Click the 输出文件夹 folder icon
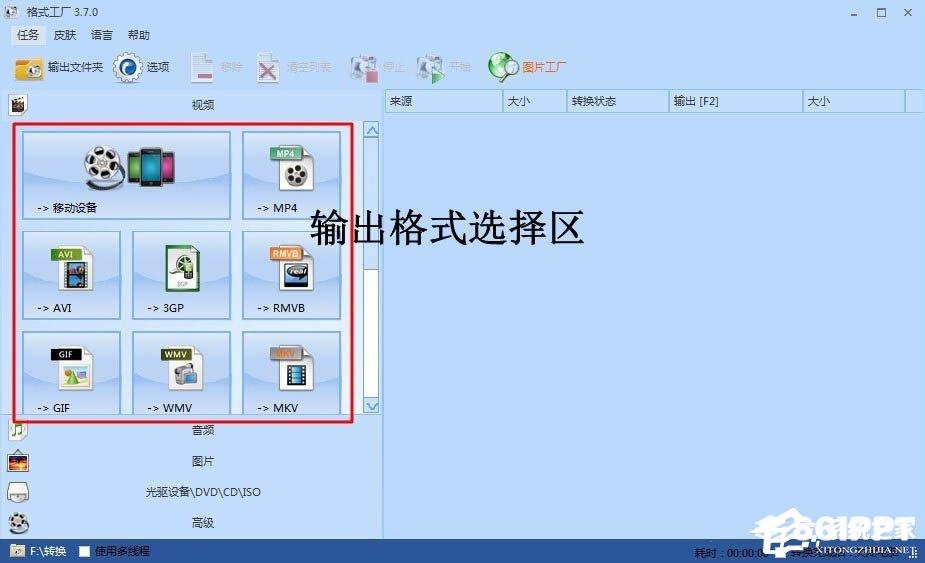 click(28, 68)
